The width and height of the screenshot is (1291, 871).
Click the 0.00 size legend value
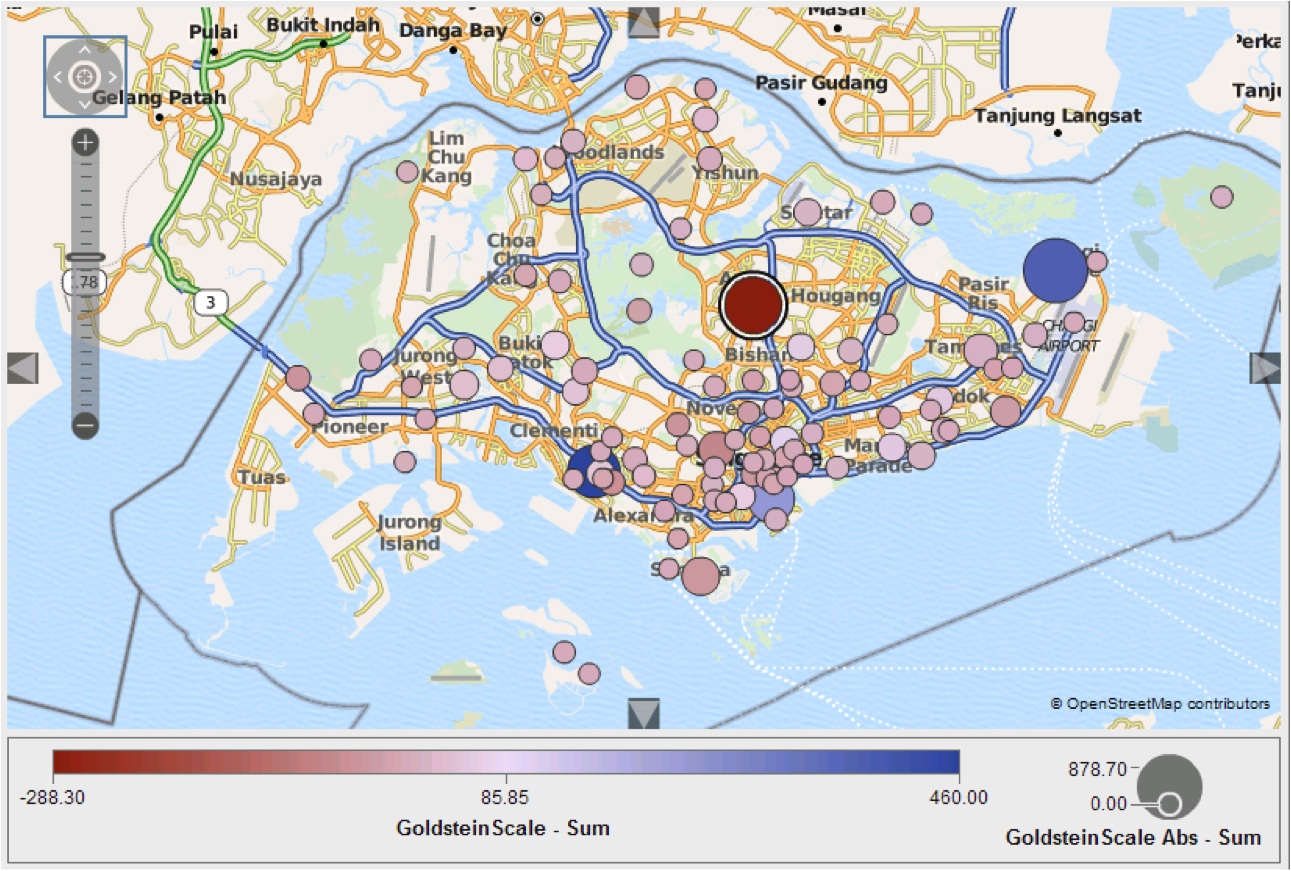[x=1108, y=803]
